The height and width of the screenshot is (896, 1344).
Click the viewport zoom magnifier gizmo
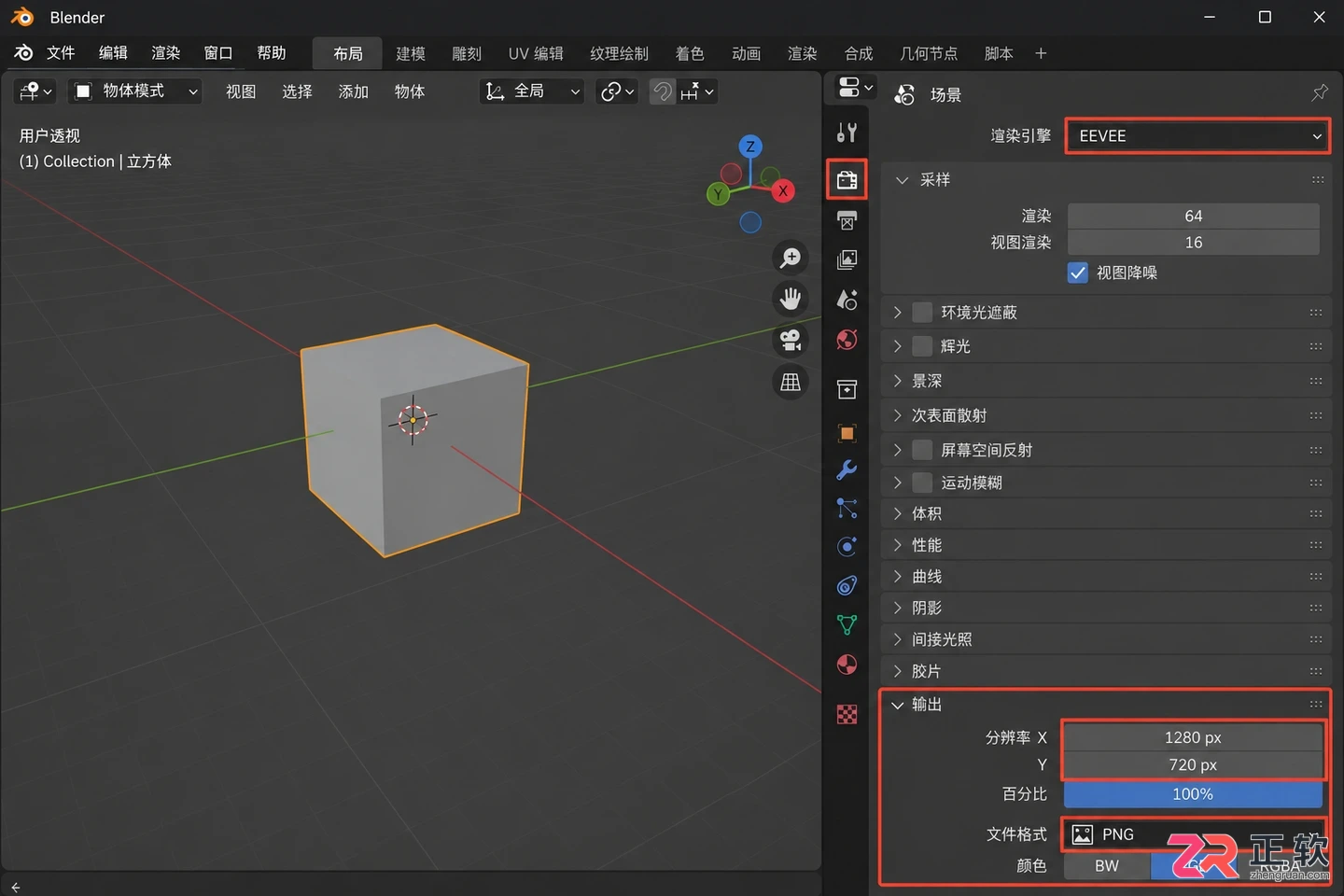point(791,258)
